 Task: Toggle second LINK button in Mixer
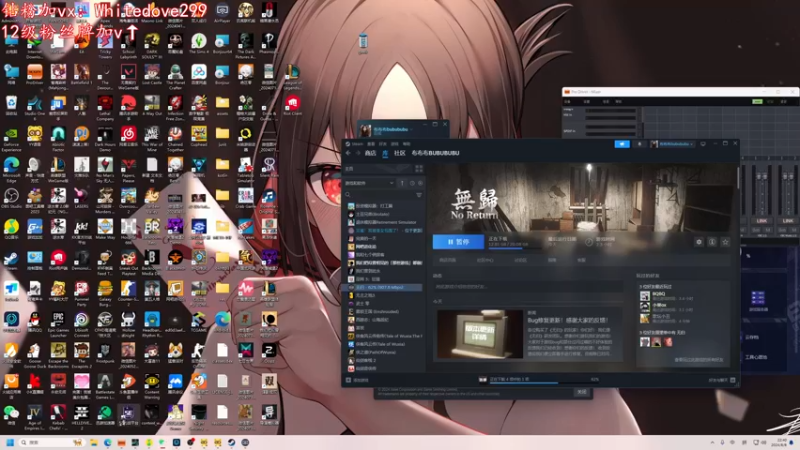pyautogui.click(x=787, y=221)
